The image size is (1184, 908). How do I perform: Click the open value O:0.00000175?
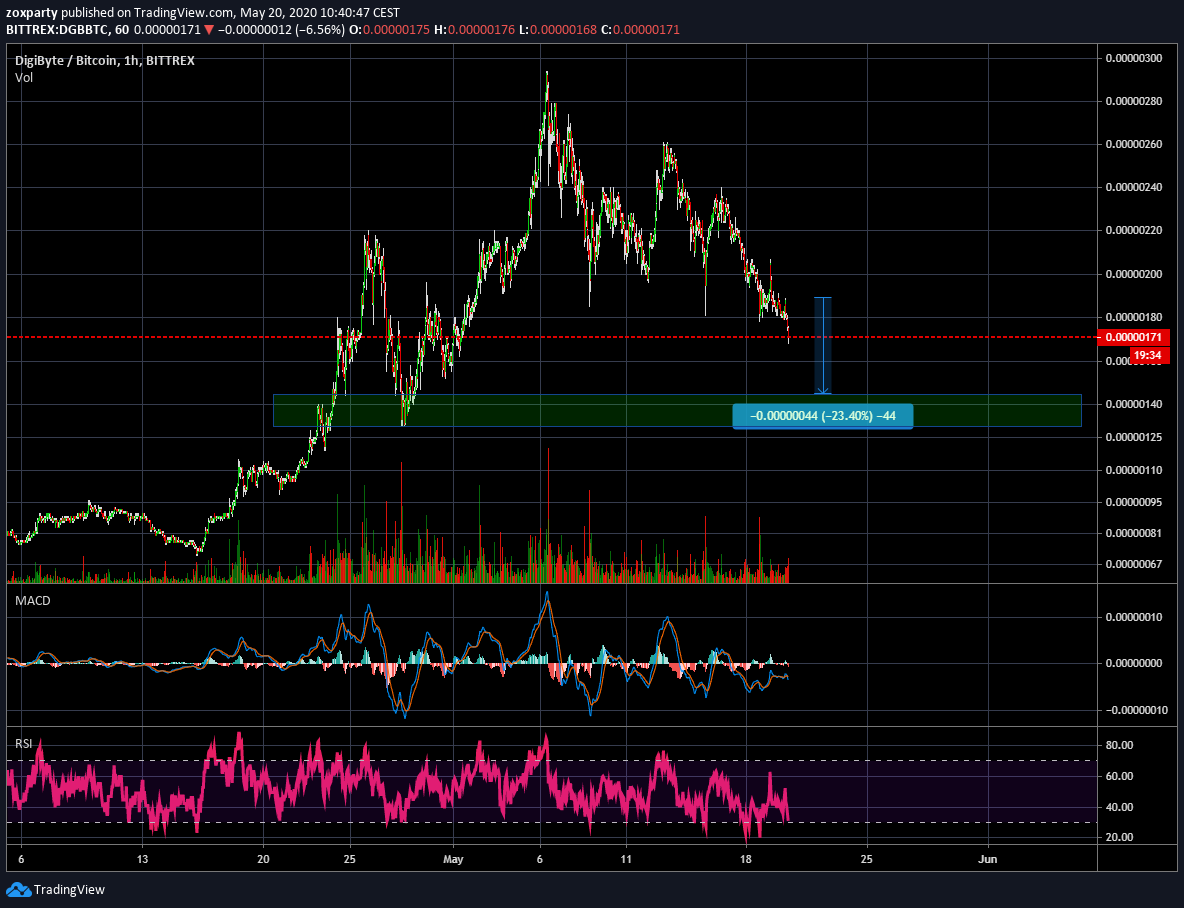coord(390,30)
